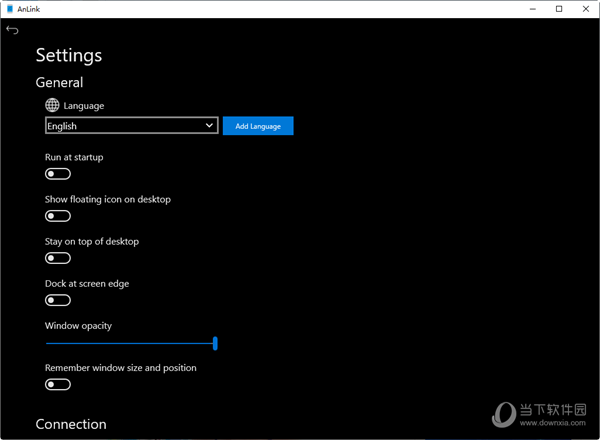The width and height of the screenshot is (600, 440).
Task: Click the Language label text
Action: tap(84, 106)
